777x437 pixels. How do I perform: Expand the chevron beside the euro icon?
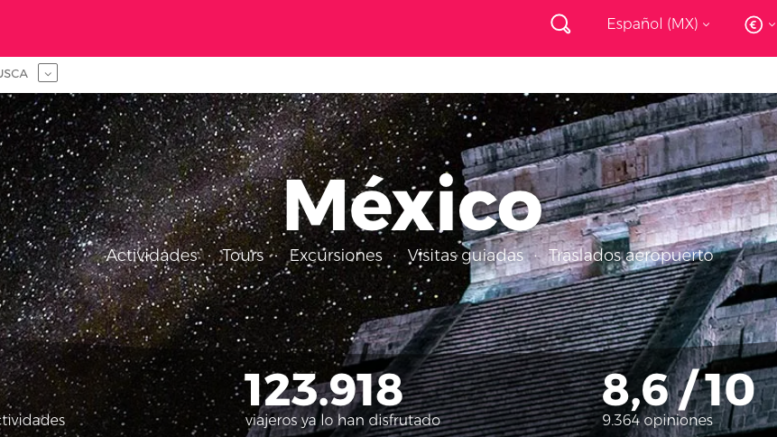click(772, 24)
